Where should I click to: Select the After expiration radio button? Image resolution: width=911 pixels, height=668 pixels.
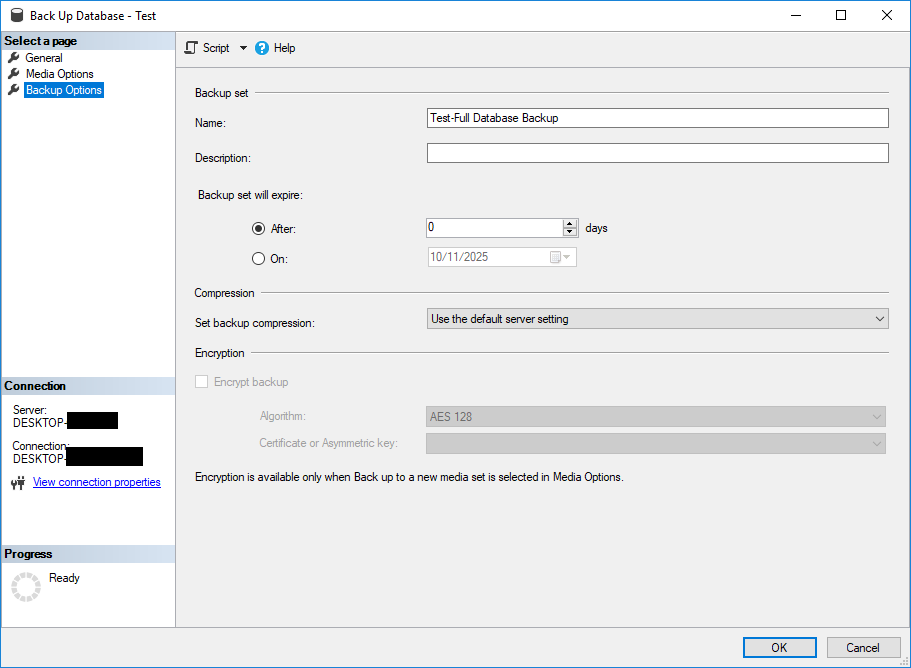click(259, 229)
